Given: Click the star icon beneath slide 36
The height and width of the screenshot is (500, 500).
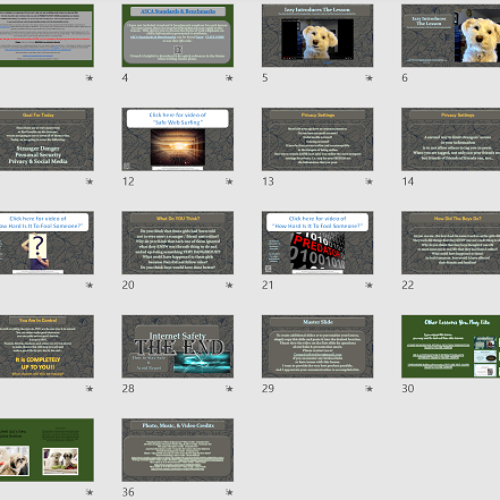Looking at the screenshot, I should (x=229, y=492).
